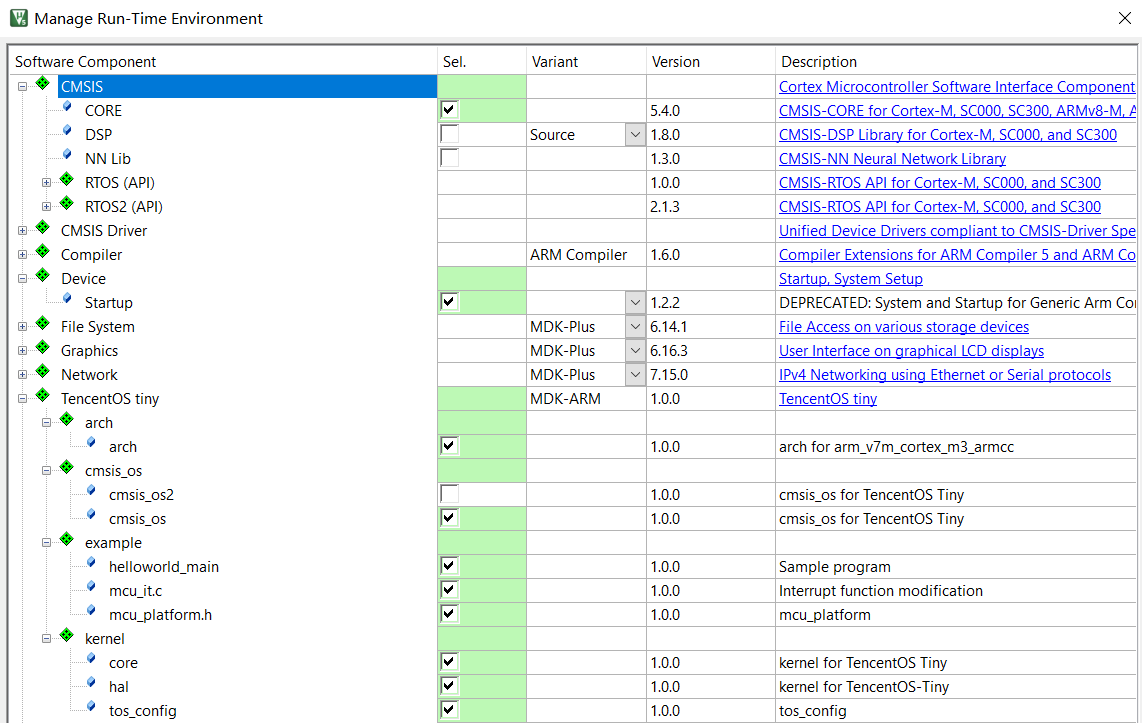Uncheck the tos_config checkbox
Screen dimensions: 1142x723
coord(449,711)
